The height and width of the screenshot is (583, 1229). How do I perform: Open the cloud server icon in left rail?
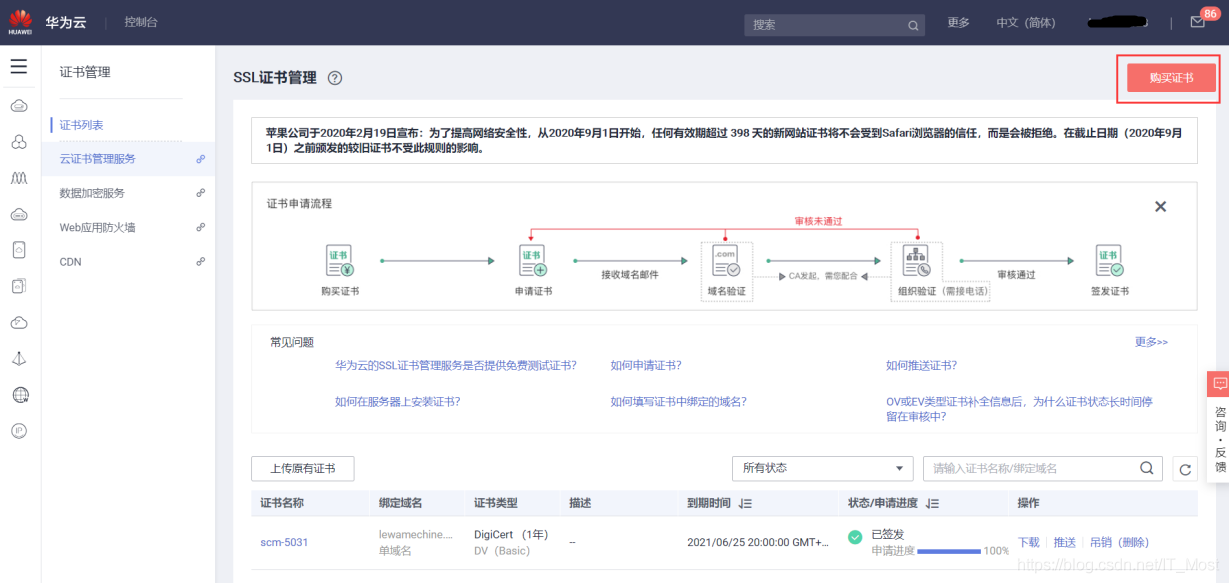[19, 105]
